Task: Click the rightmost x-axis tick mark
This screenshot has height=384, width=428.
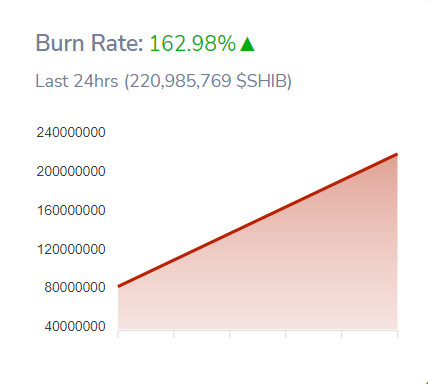Action: coord(397,334)
